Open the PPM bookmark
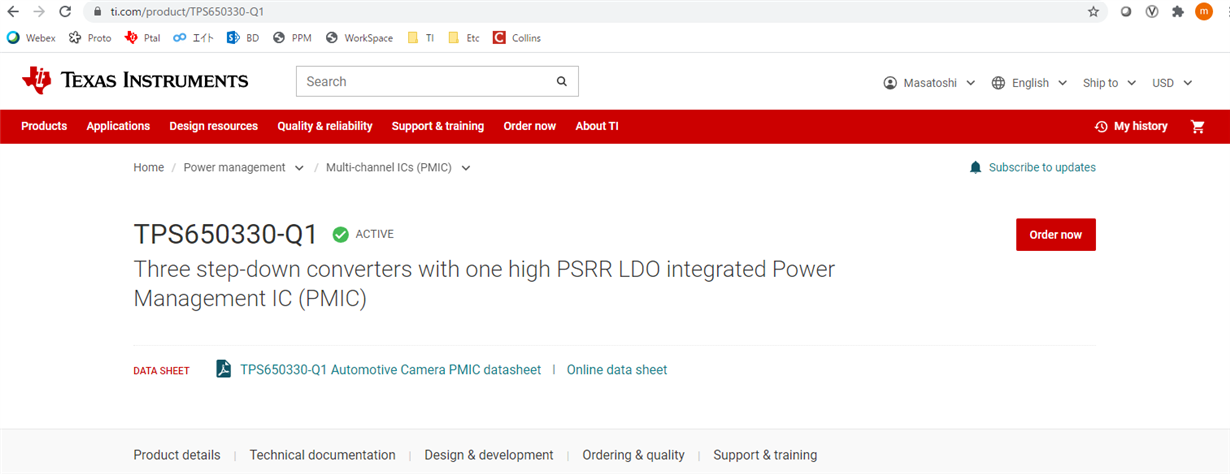1230x474 pixels. [291, 38]
